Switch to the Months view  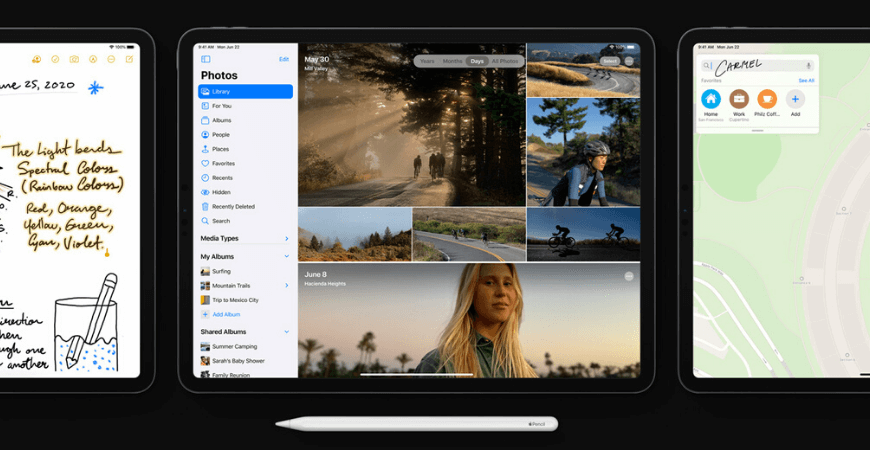point(452,61)
